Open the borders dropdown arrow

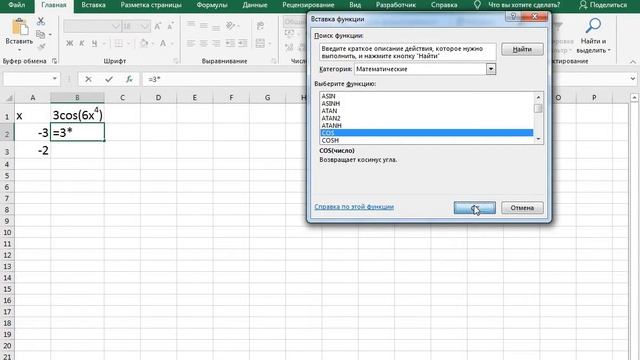tap(128, 43)
